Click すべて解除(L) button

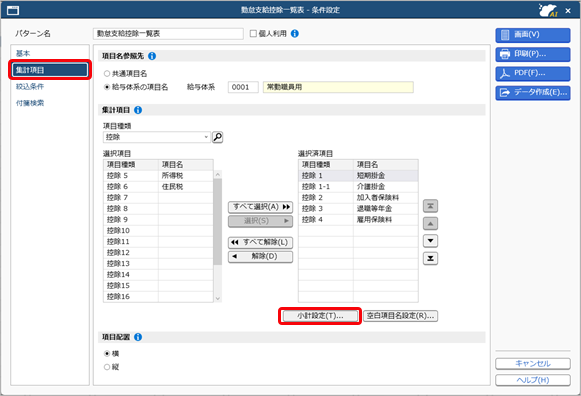tap(260, 242)
